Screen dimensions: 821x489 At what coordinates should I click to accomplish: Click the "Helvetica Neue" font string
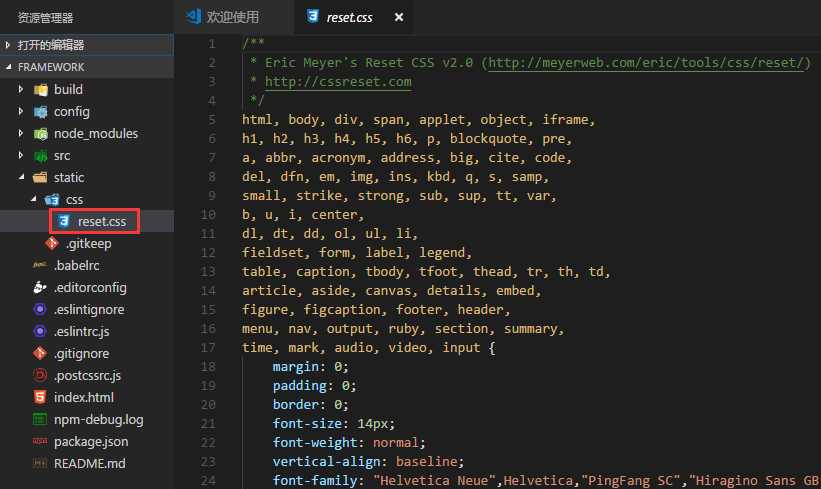click(x=434, y=481)
